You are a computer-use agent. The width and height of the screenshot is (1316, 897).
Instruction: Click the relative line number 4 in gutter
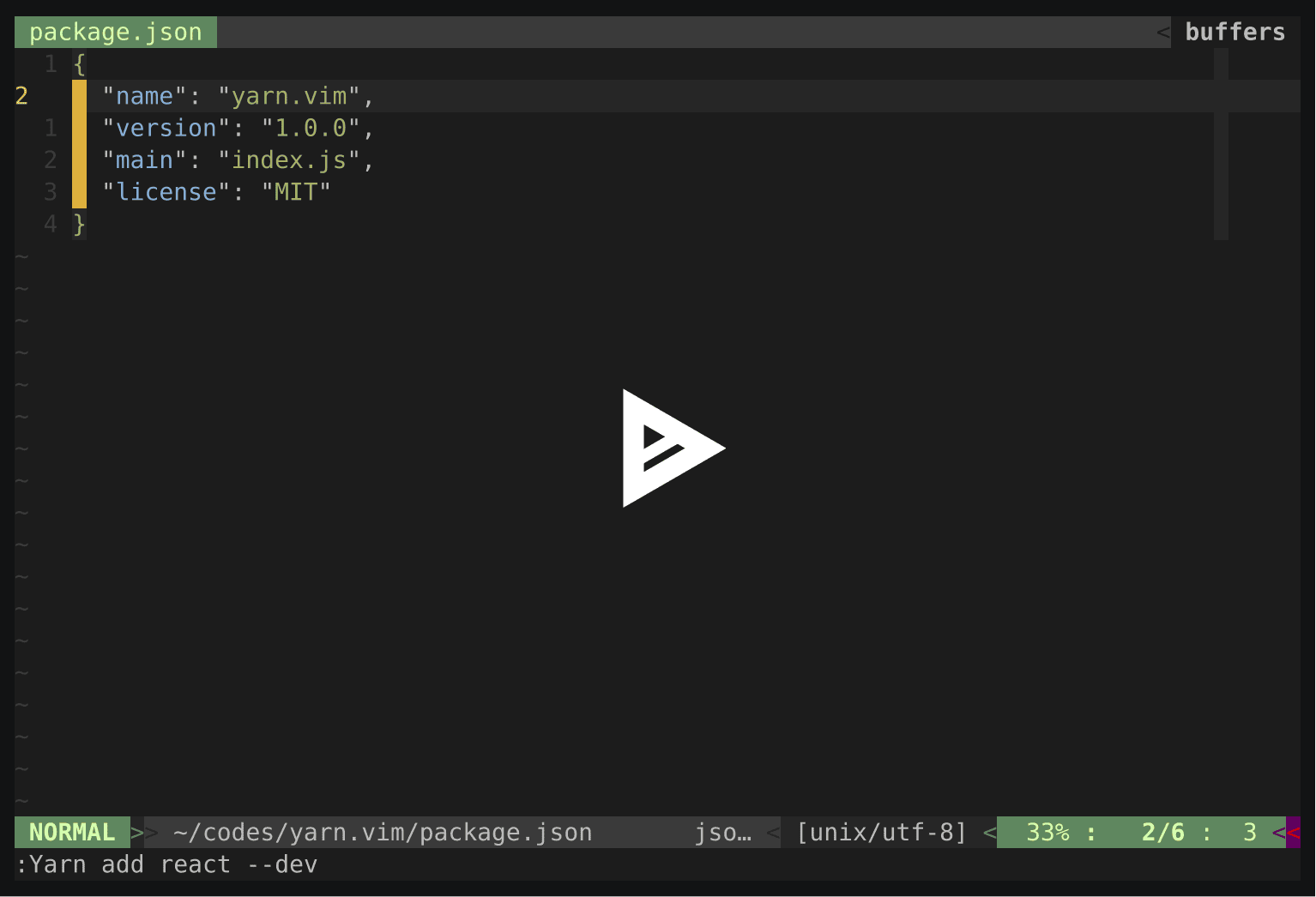[x=51, y=224]
